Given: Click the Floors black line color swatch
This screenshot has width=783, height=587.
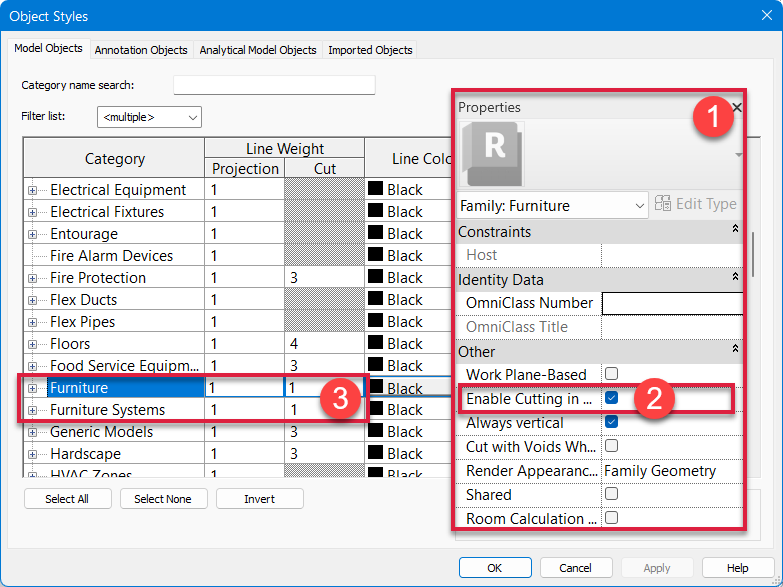Looking at the screenshot, I should point(376,344).
